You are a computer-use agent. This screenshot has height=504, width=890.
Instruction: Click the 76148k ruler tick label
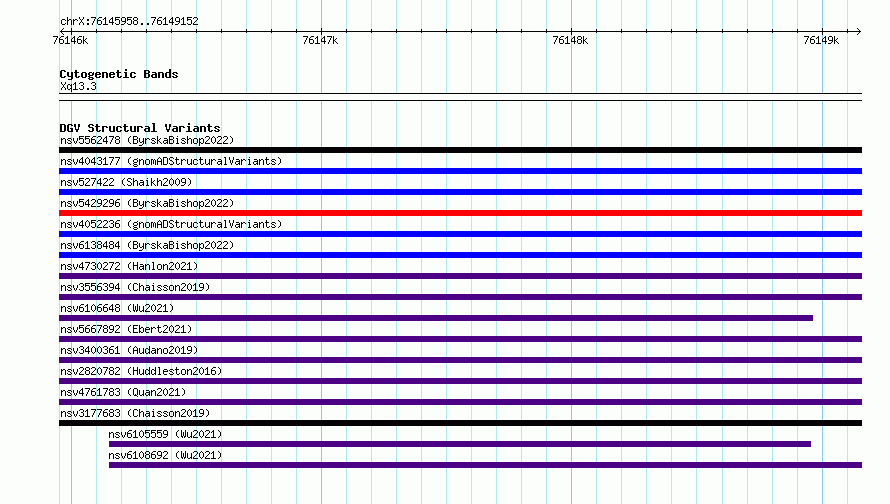pos(570,40)
